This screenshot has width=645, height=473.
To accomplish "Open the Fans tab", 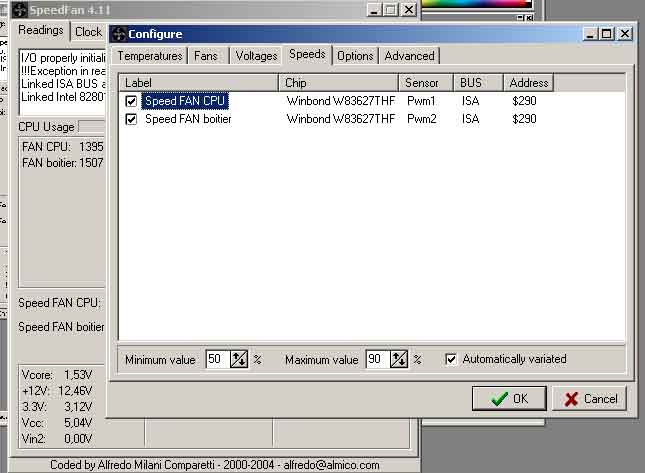I will [x=206, y=56].
